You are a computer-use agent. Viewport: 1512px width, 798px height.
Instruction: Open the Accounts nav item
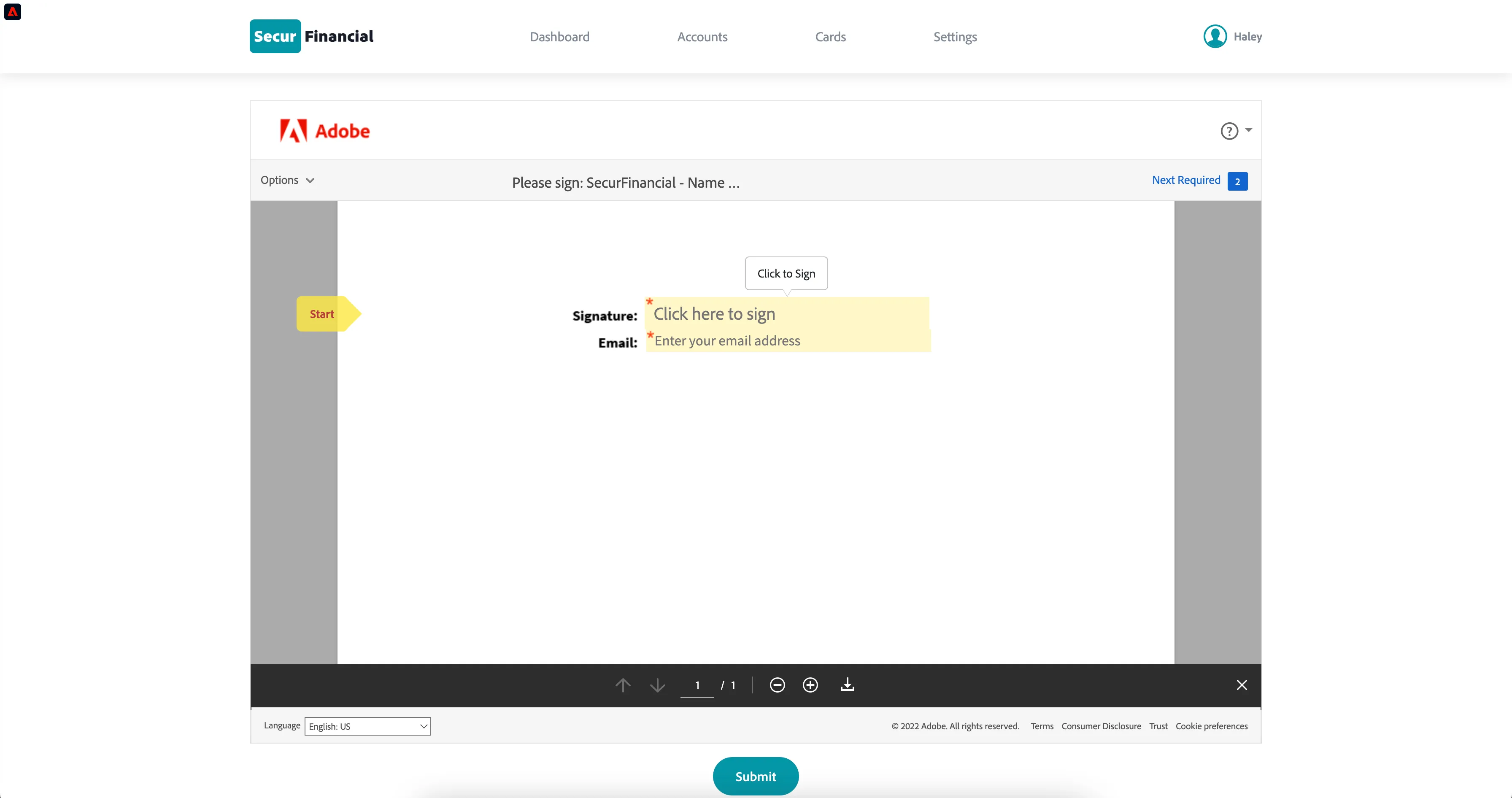pyautogui.click(x=702, y=37)
